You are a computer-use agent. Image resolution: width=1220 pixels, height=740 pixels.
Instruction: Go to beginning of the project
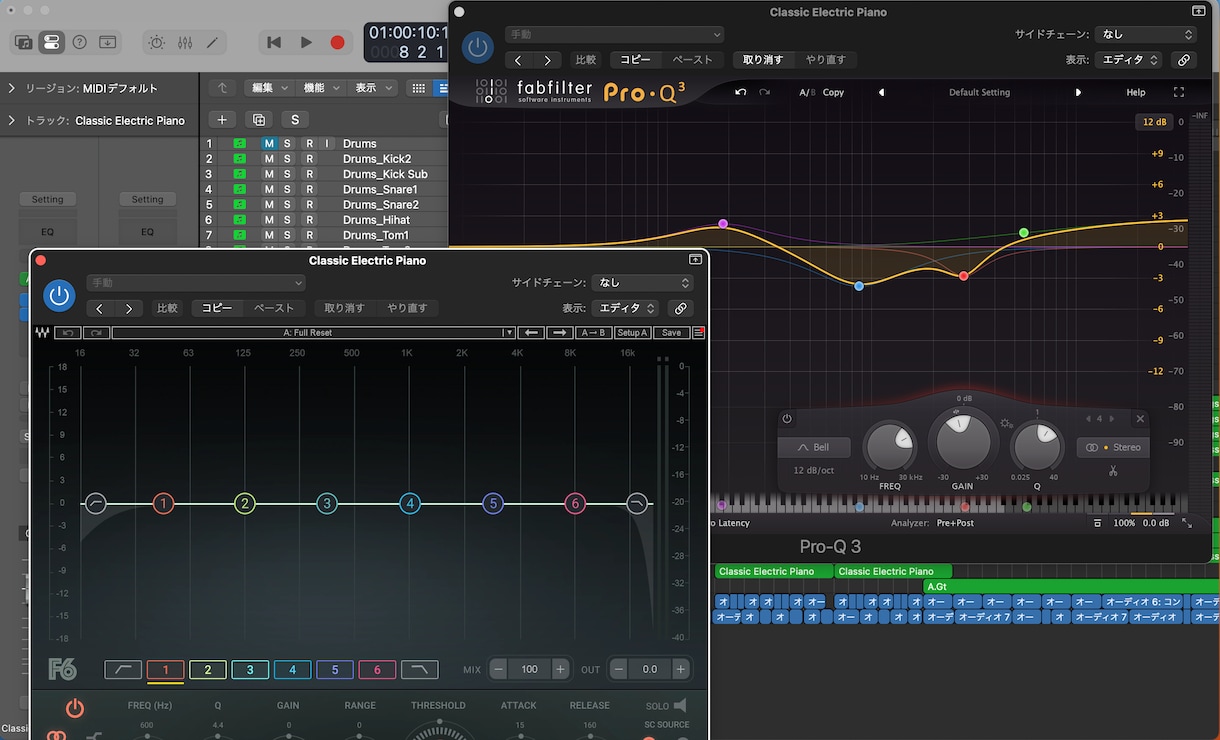click(x=274, y=42)
